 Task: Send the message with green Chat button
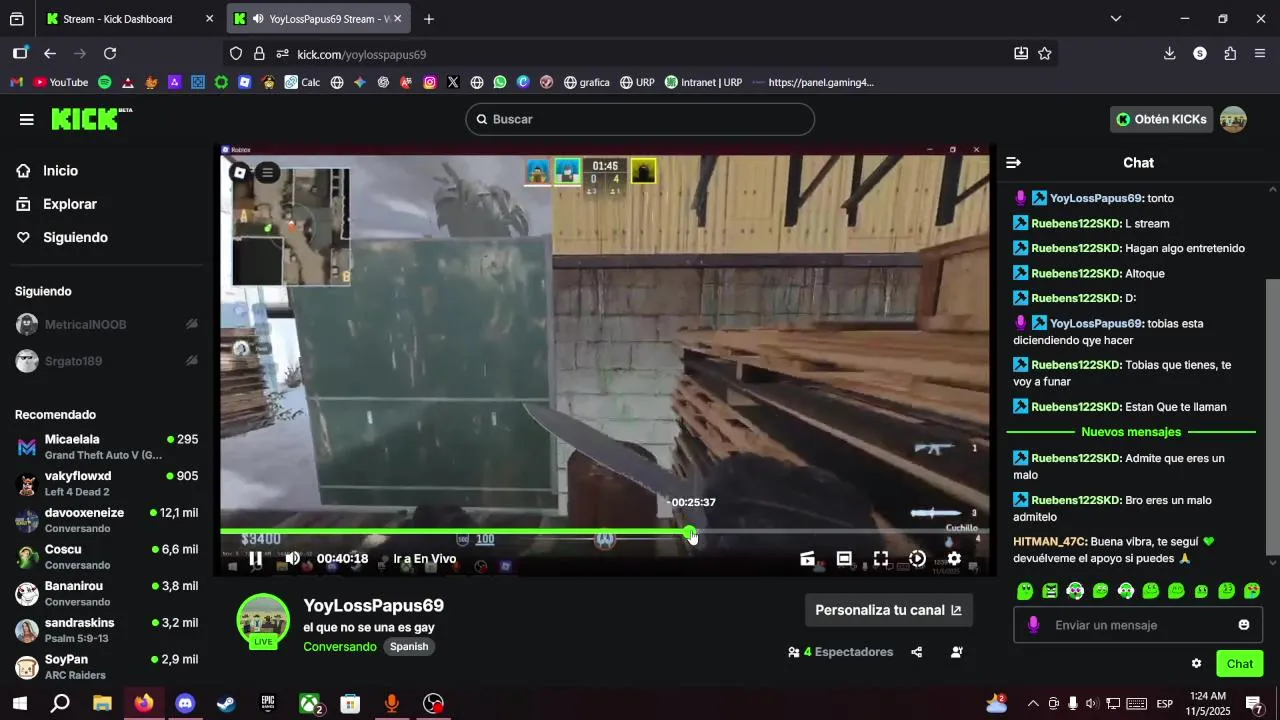tap(1240, 663)
